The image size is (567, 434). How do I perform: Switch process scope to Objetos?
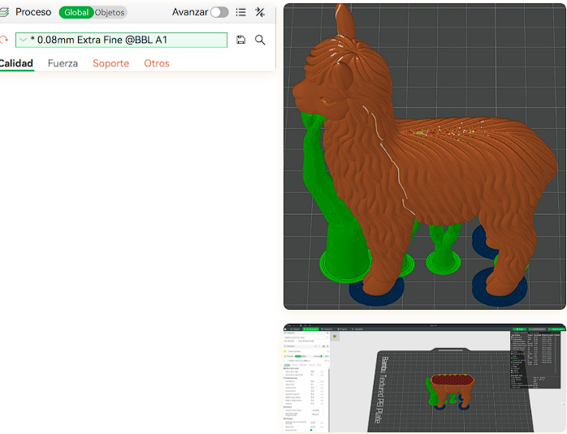(110, 13)
